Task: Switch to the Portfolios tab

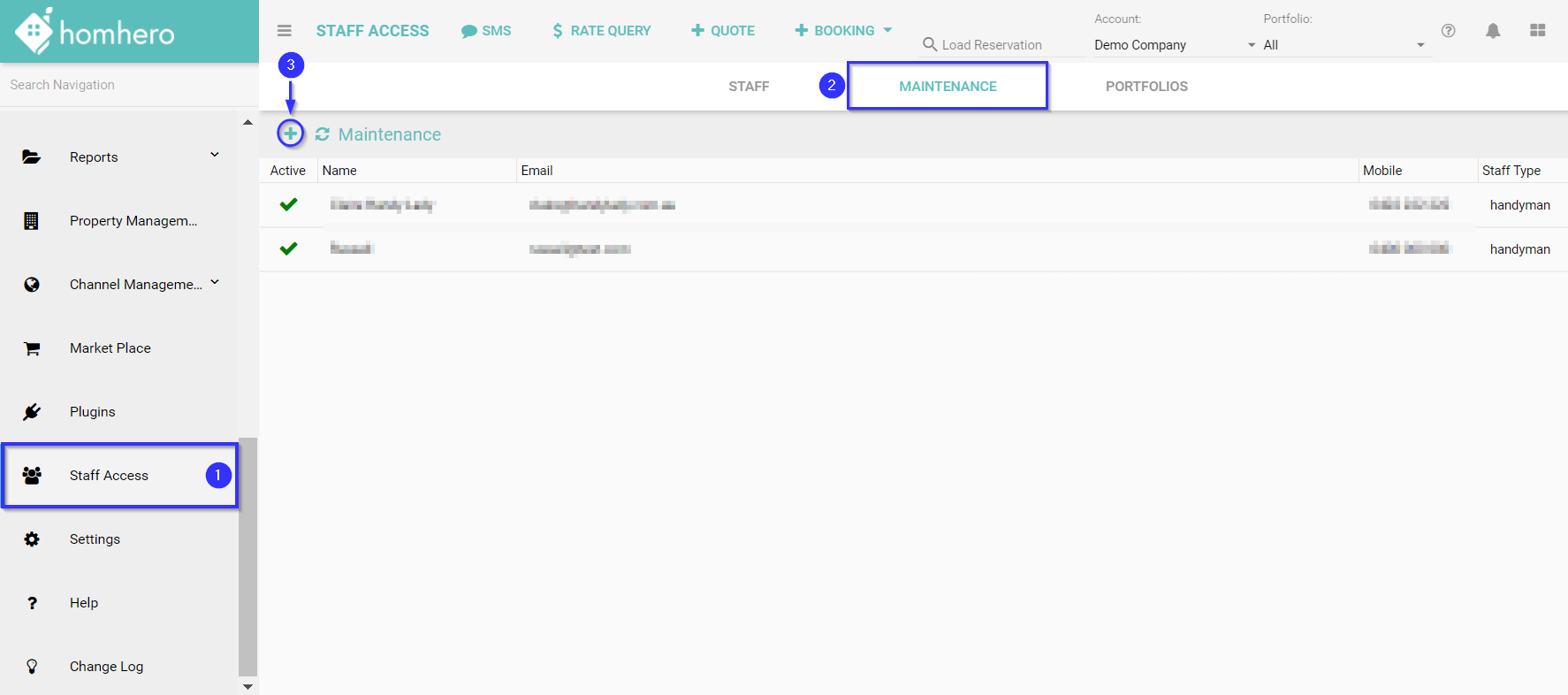Action: click(1146, 87)
